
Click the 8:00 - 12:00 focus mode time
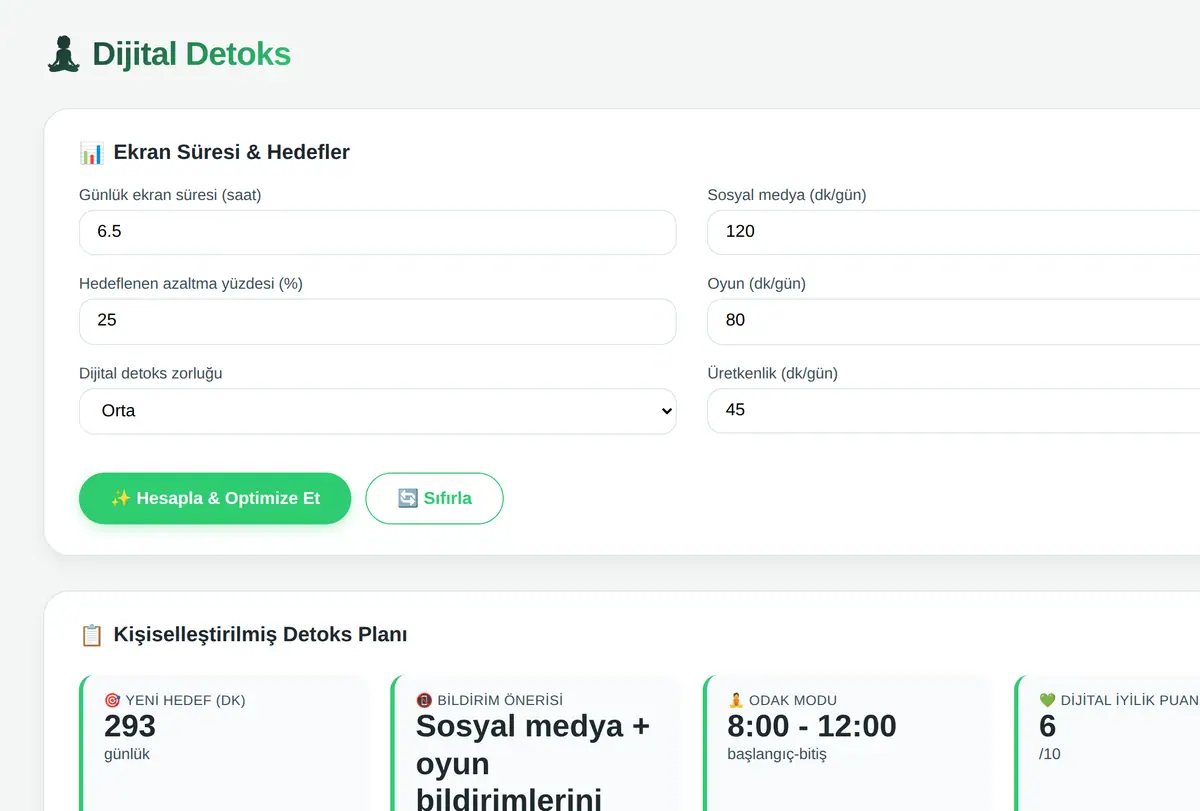pyautogui.click(x=812, y=726)
